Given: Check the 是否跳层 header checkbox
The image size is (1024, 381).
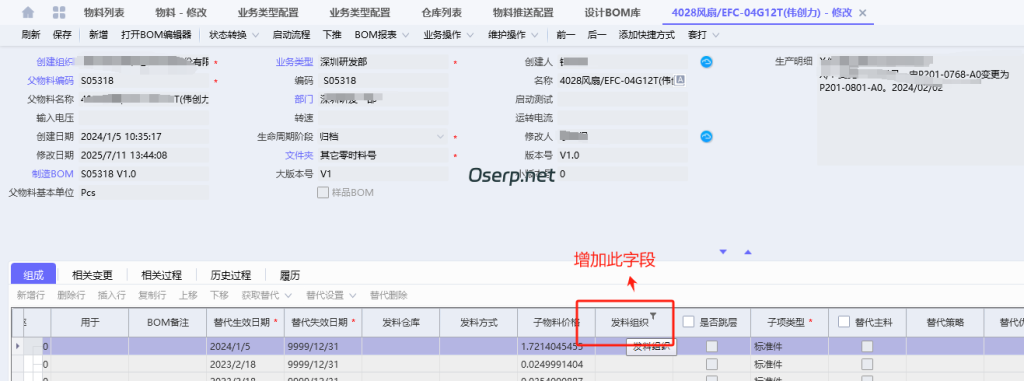Looking at the screenshot, I should click(689, 322).
